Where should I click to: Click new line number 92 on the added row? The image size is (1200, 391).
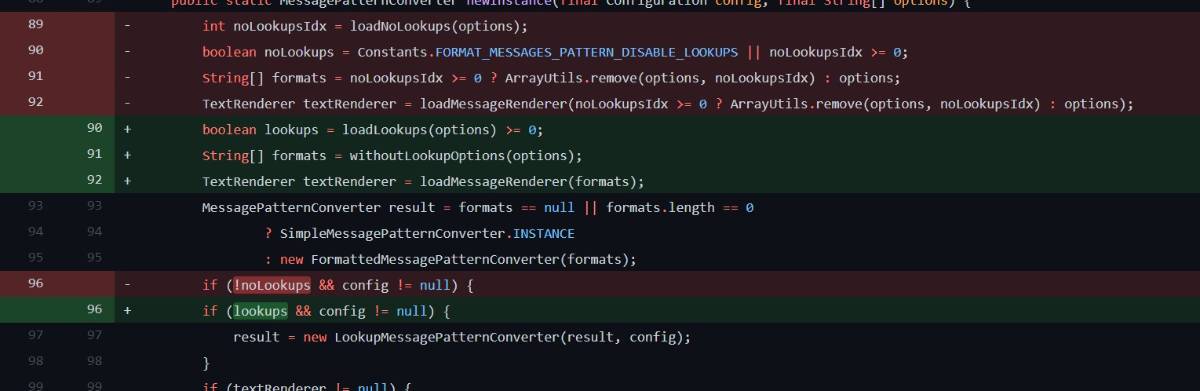[95, 181]
